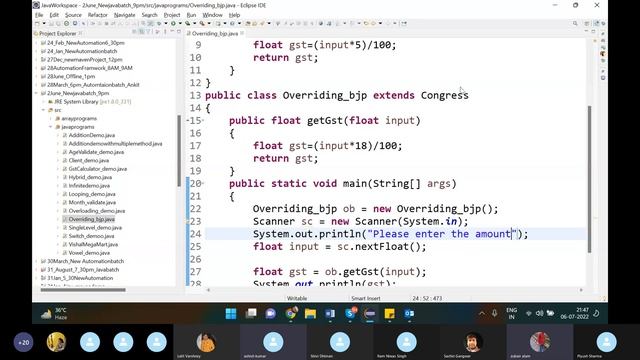
Task: Click the External Tools run icon
Action: pos(202,24)
